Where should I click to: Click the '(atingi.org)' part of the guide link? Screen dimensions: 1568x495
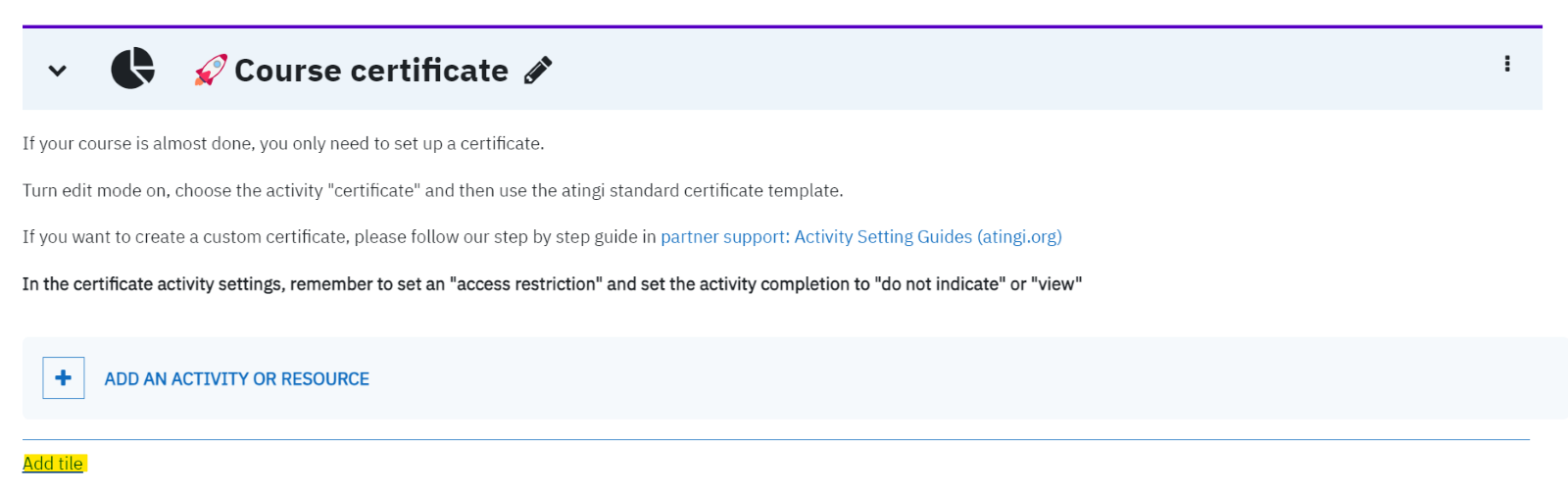[1019, 237]
